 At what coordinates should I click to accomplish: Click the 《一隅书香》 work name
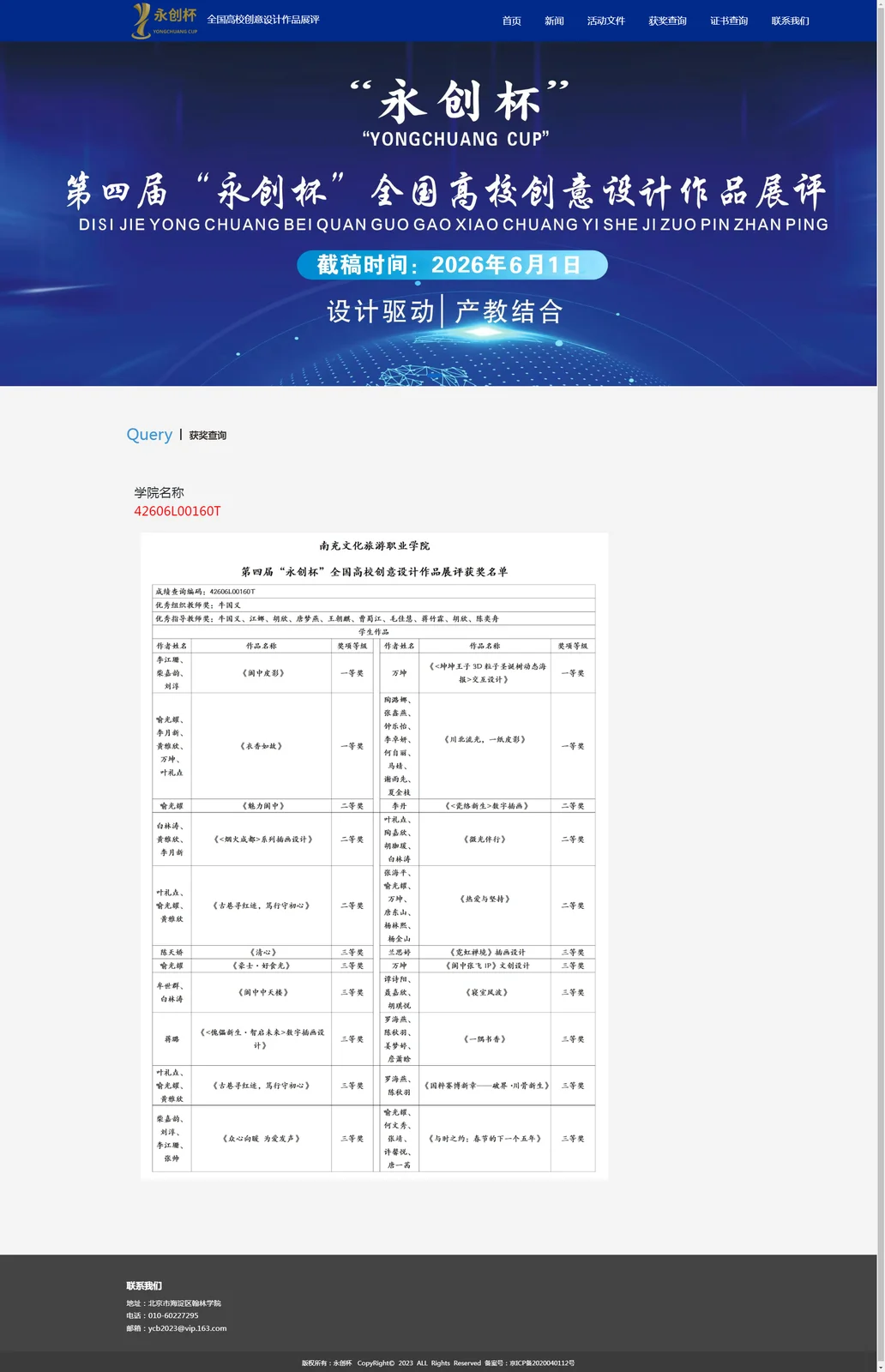point(485,1039)
